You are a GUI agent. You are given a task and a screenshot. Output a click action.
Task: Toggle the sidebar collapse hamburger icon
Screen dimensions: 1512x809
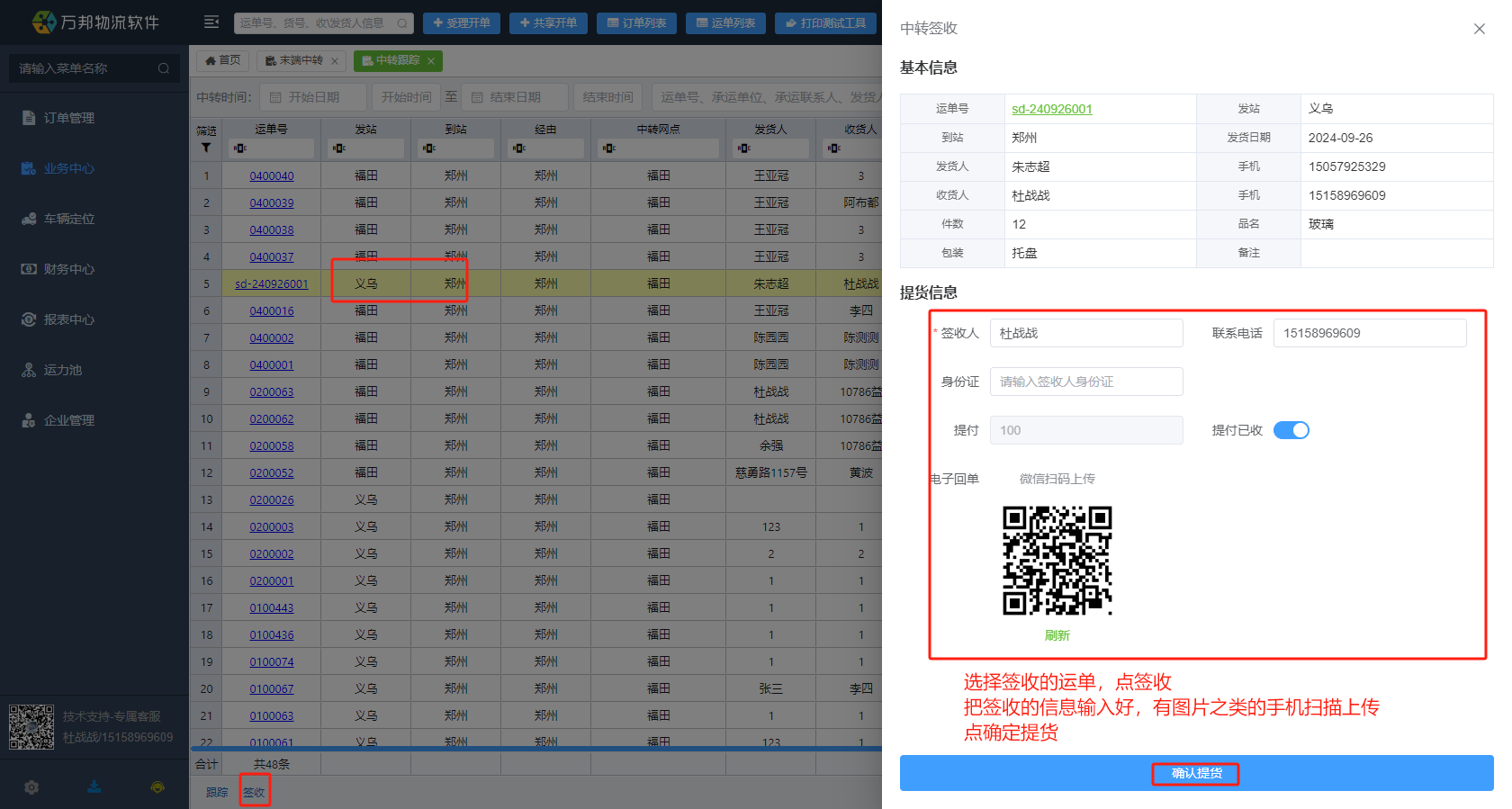[x=211, y=22]
